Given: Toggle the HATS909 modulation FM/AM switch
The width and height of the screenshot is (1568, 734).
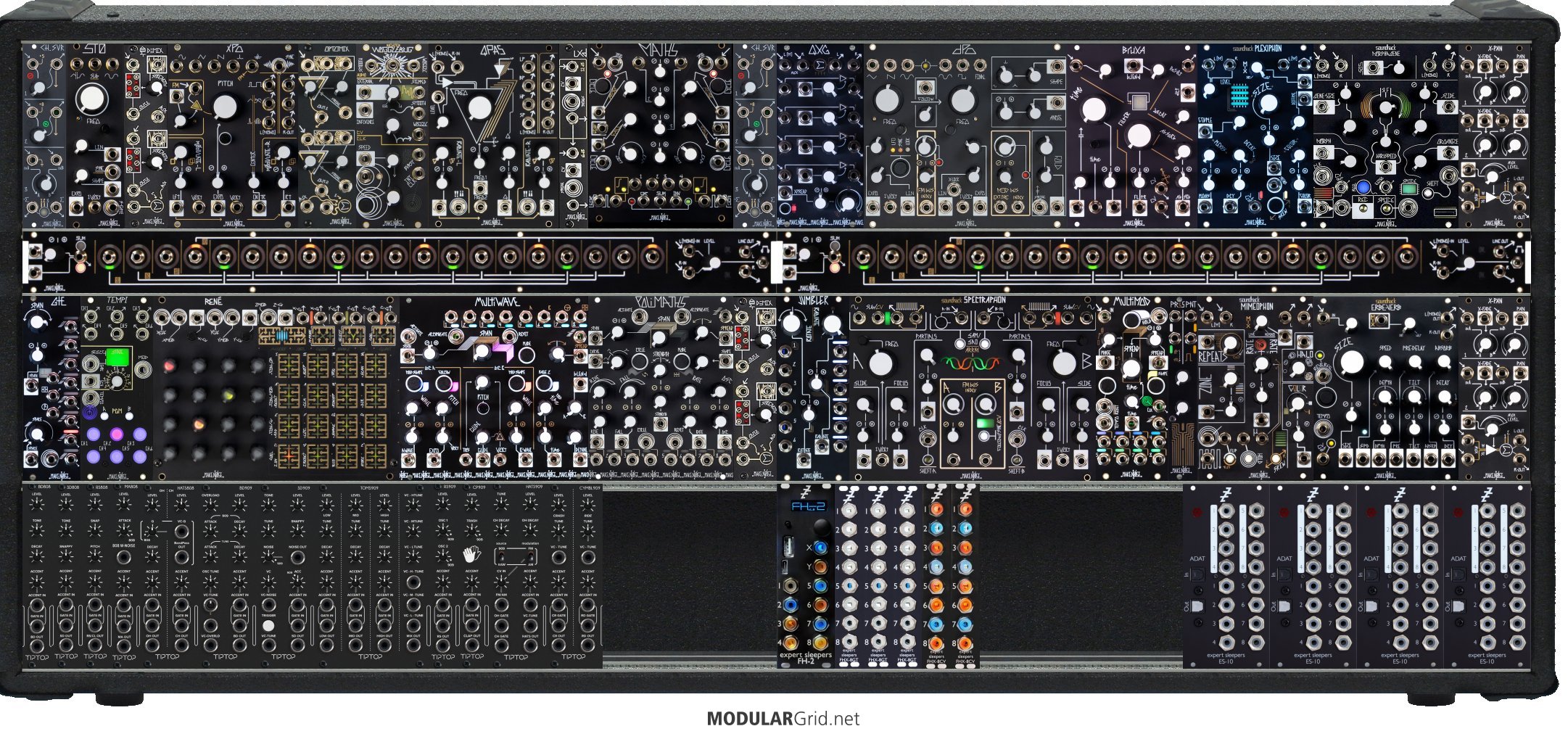Looking at the screenshot, I should pyautogui.click(x=530, y=557).
